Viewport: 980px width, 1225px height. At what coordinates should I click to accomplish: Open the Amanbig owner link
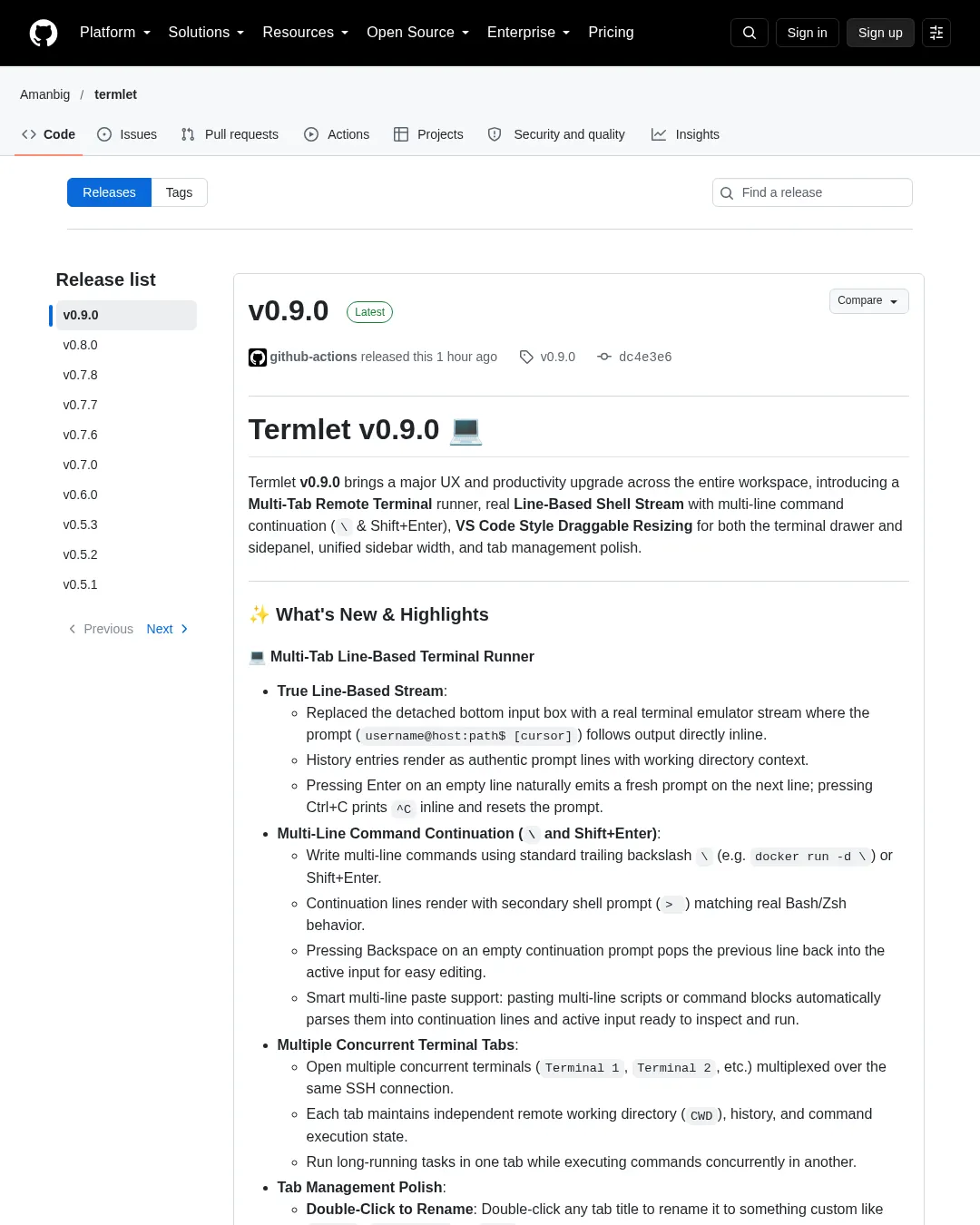click(x=45, y=94)
